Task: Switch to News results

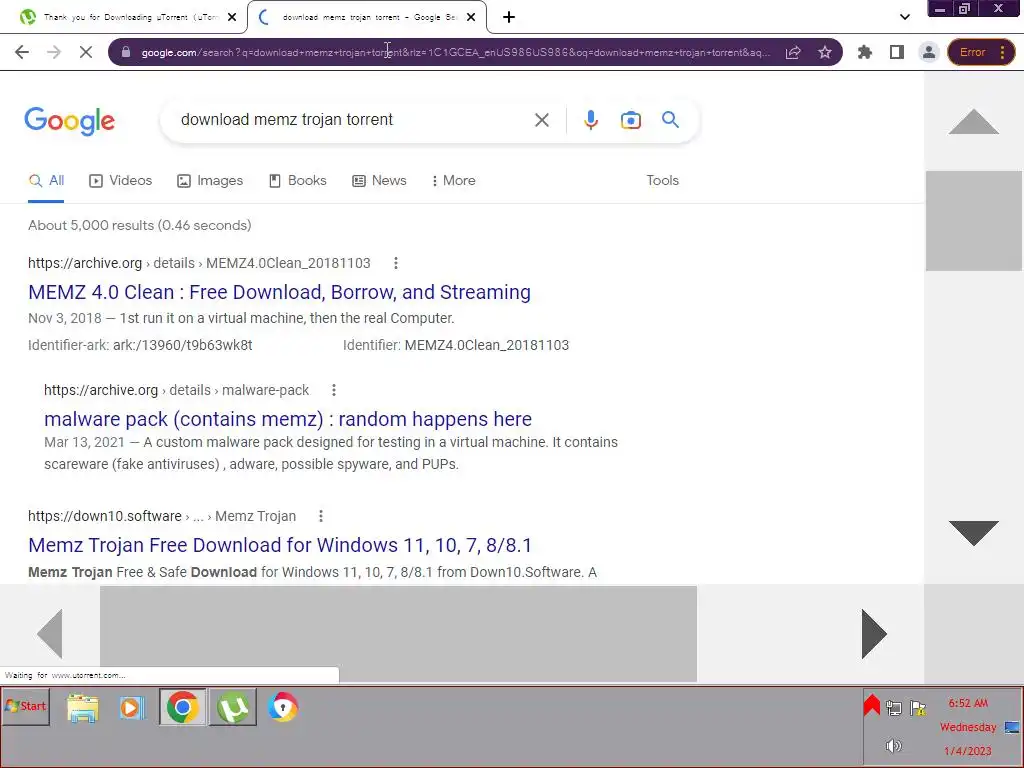Action: click(x=379, y=180)
